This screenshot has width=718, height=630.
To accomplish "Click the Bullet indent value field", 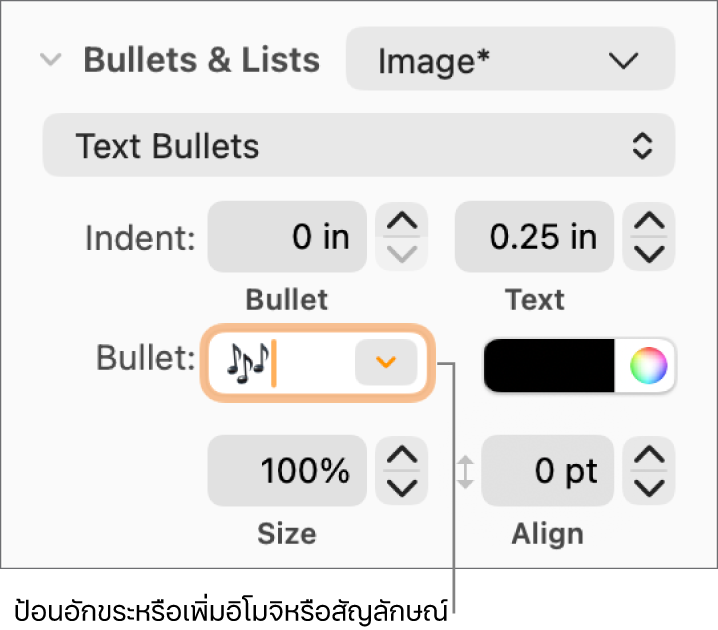I will point(288,237).
